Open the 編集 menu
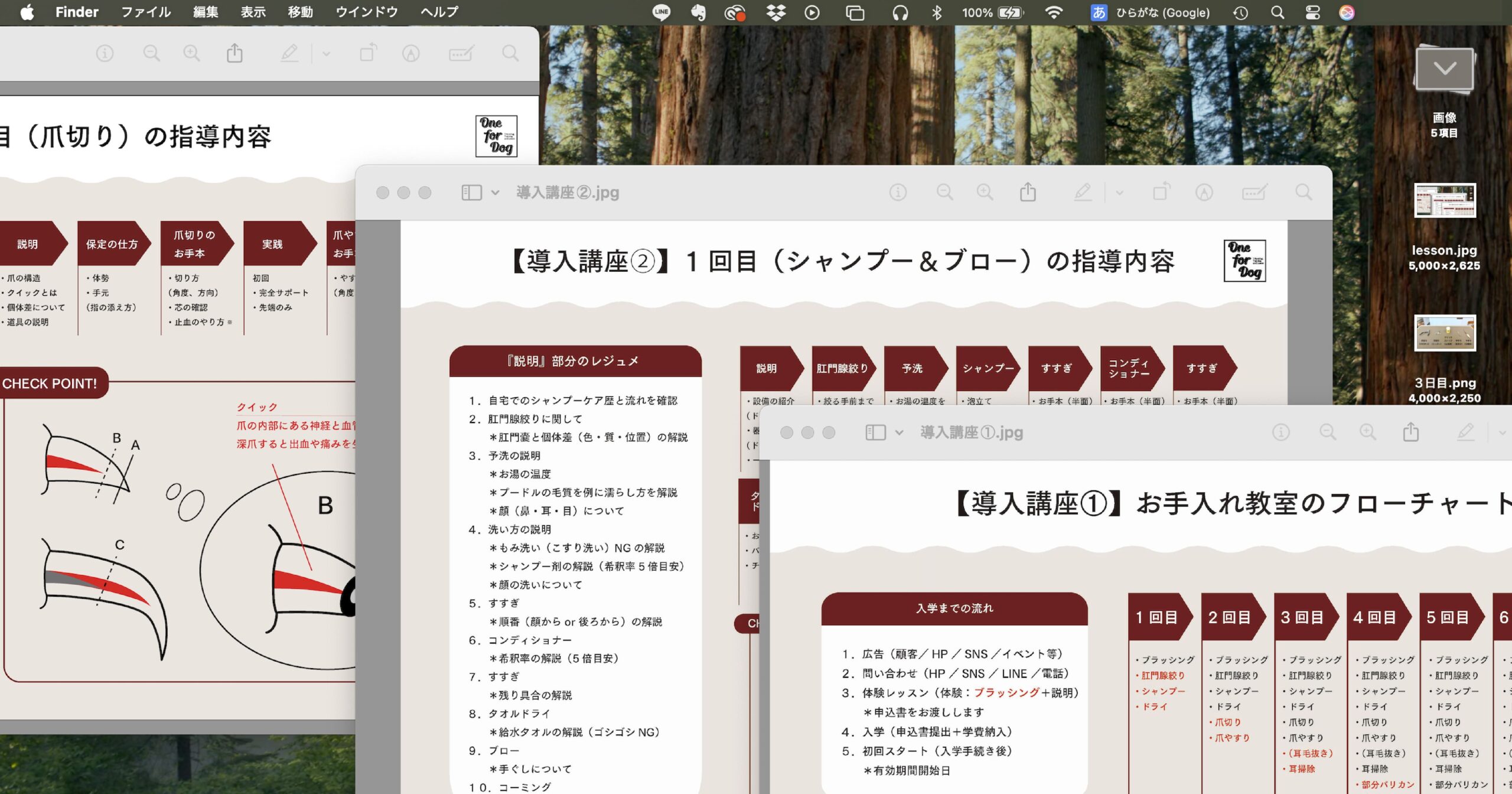The width and height of the screenshot is (1512, 794). [206, 12]
